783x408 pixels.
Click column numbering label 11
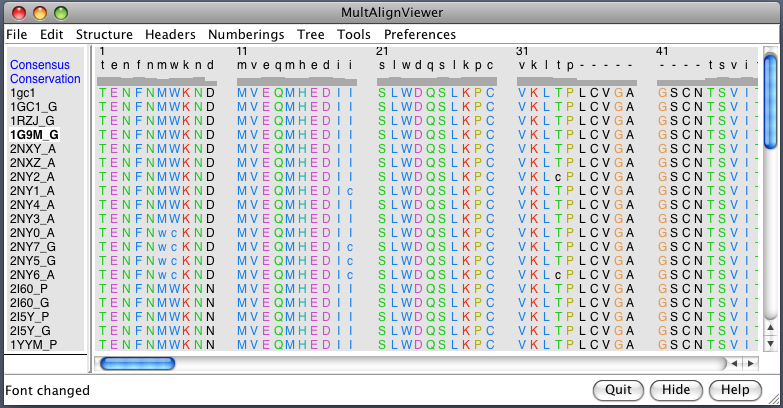click(x=242, y=51)
